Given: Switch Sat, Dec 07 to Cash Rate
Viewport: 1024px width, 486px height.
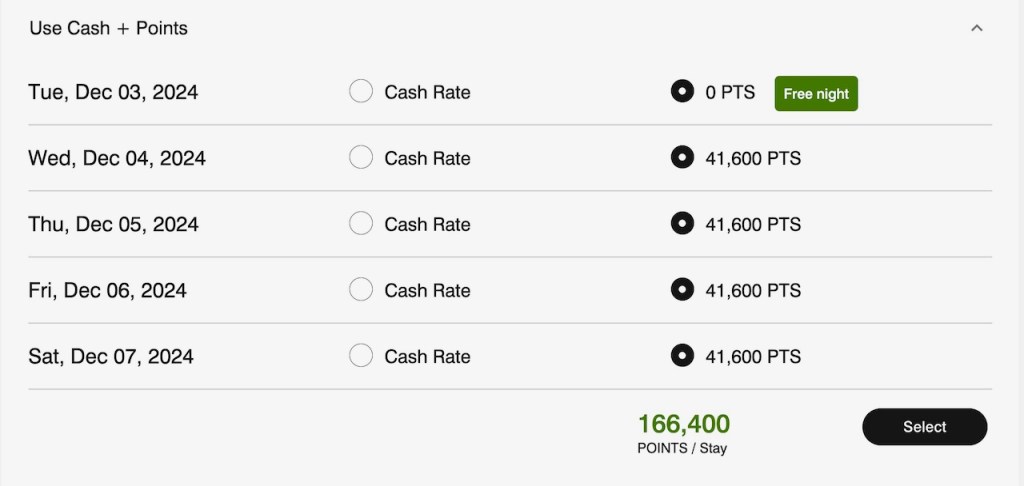Looking at the screenshot, I should [x=361, y=356].
